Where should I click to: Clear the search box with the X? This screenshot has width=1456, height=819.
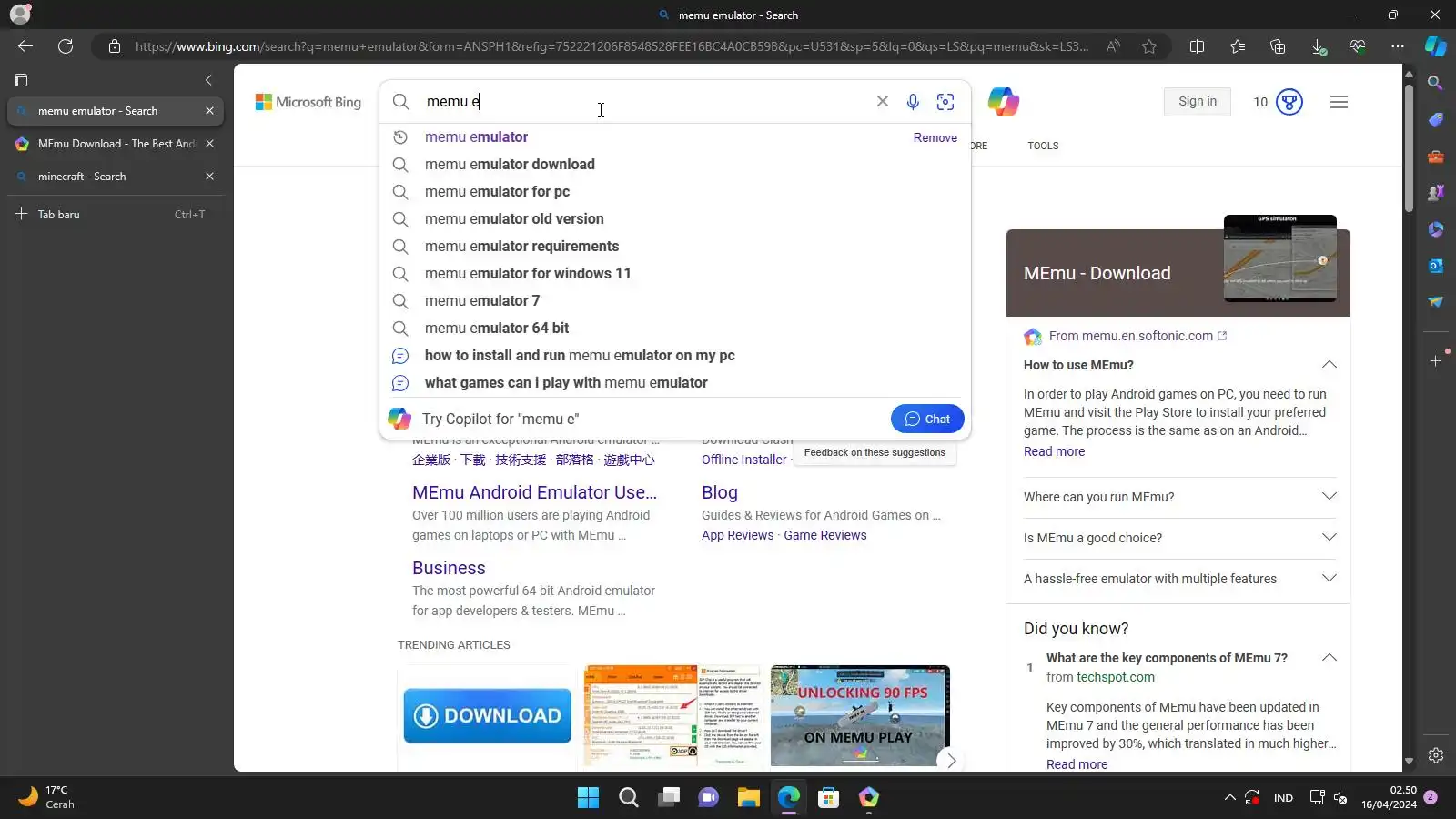point(883,101)
